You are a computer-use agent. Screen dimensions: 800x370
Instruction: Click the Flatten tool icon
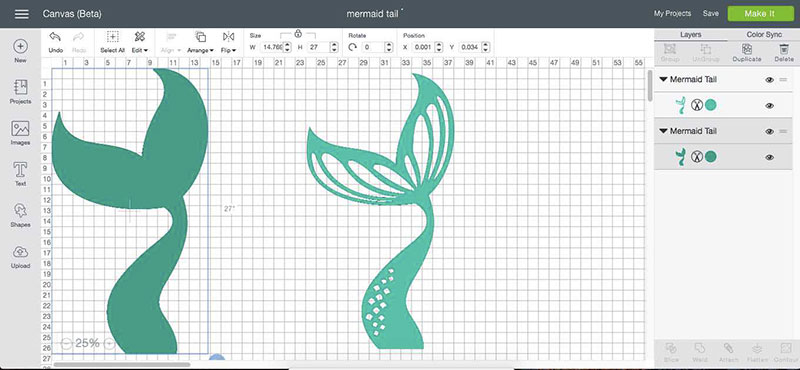pyautogui.click(x=757, y=349)
